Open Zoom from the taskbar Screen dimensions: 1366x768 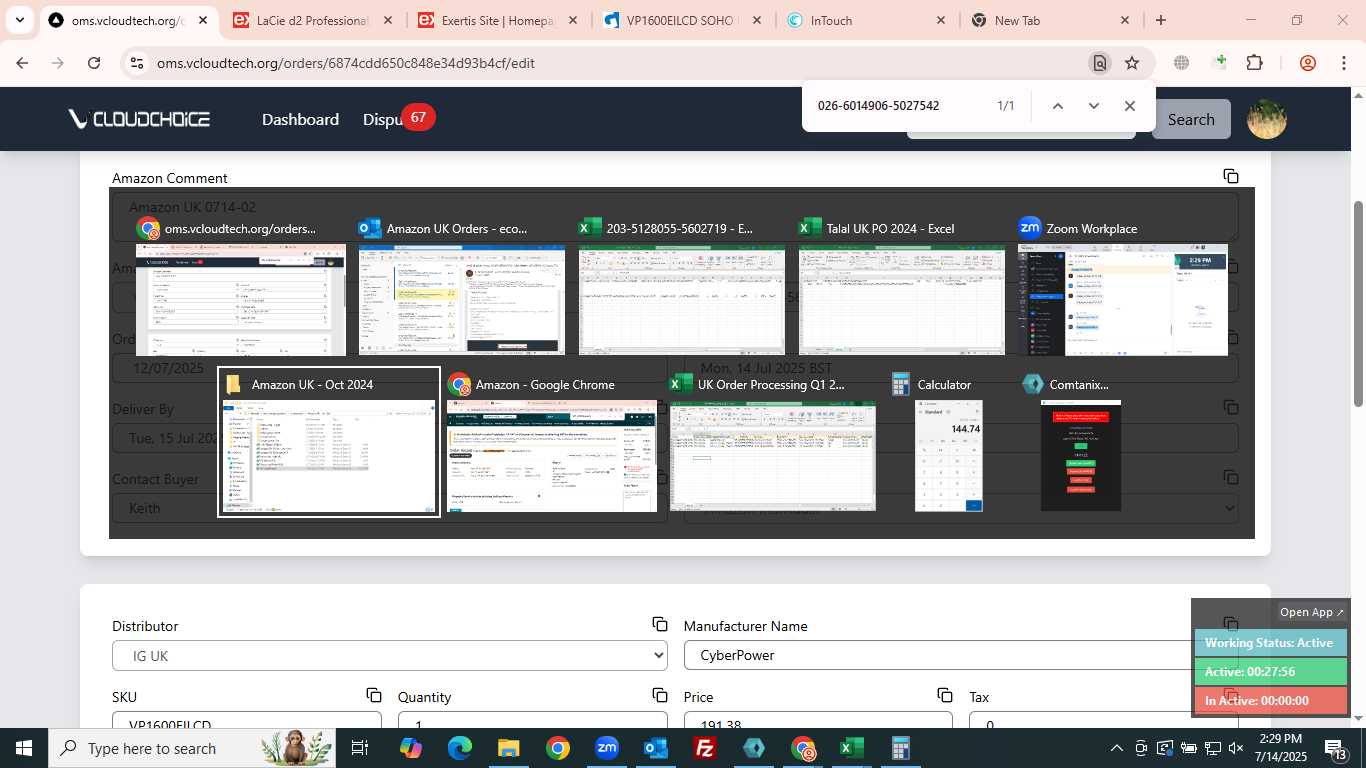[607, 748]
